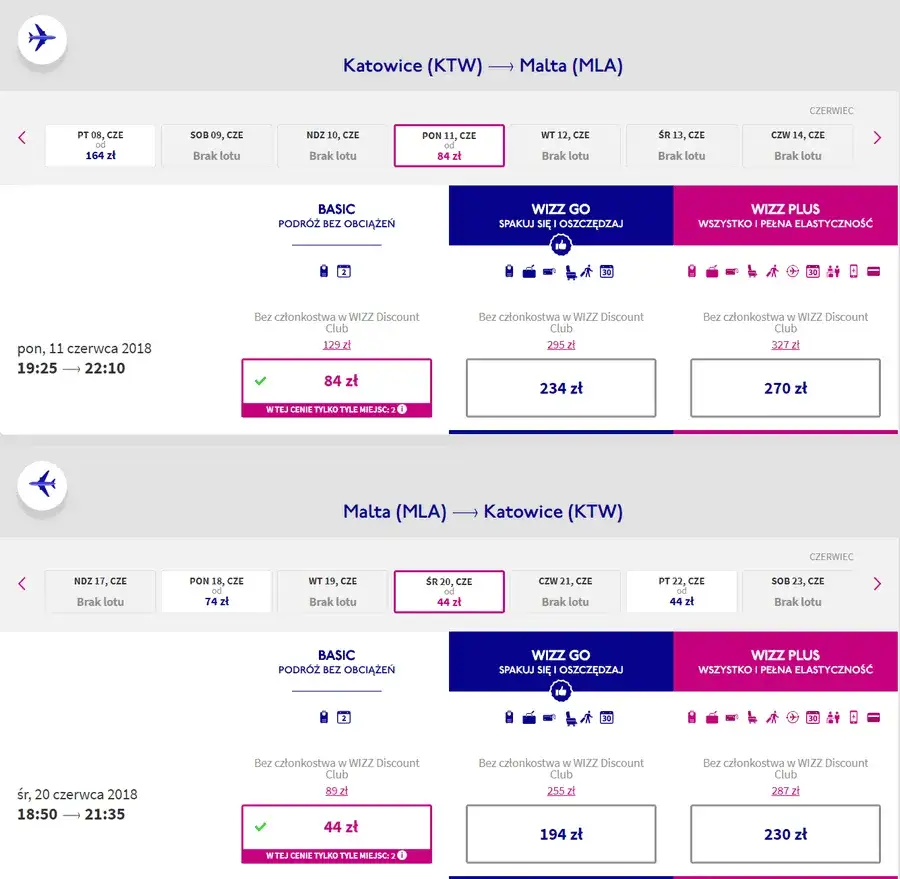Screen dimensions: 900x879
Task: Open the 255 zł WIZZ Discount Club price link
Action: click(561, 791)
